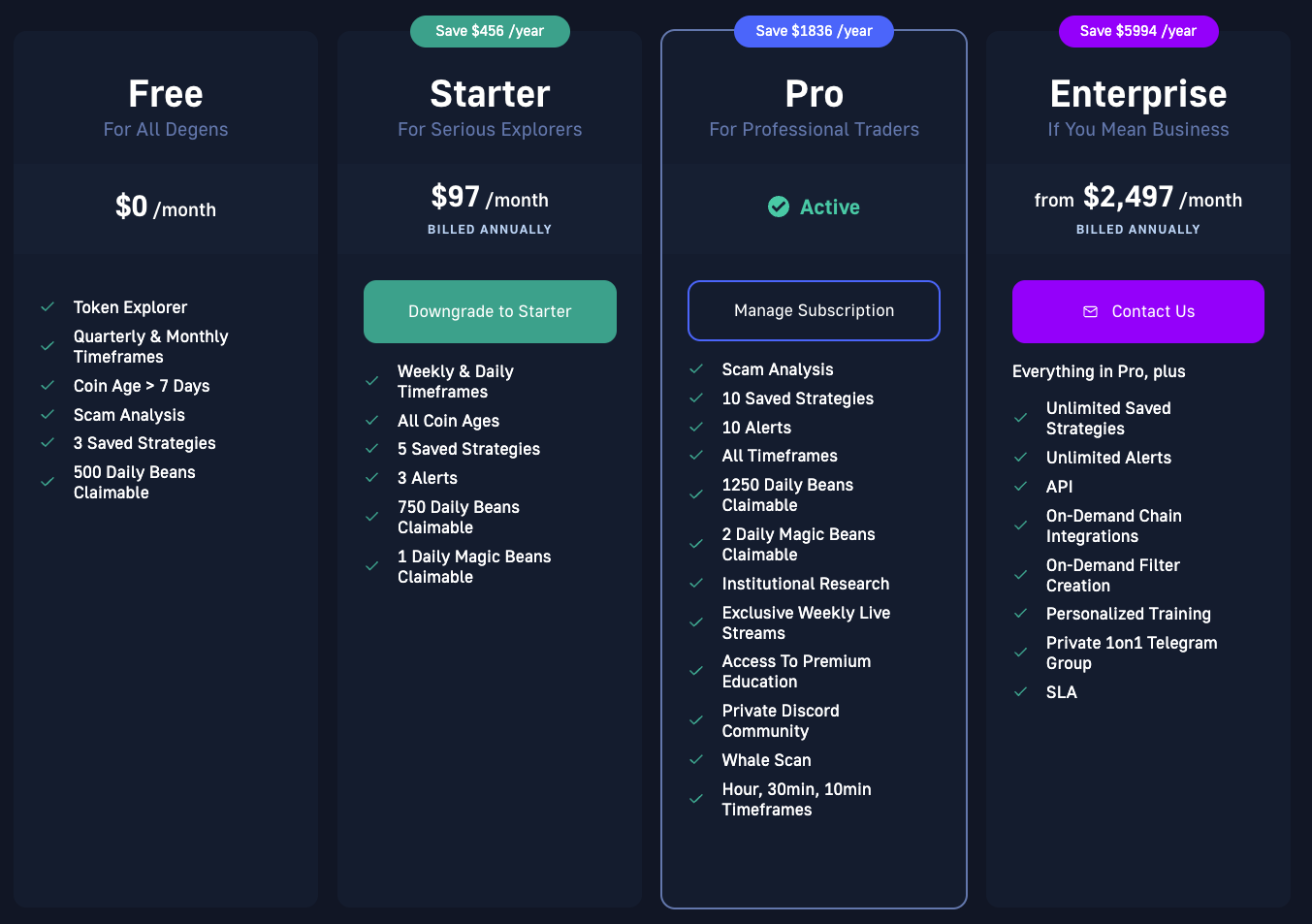Viewport: 1312px width, 924px height.
Task: Click the envelope icon in Contact Us
Action: [1090, 312]
